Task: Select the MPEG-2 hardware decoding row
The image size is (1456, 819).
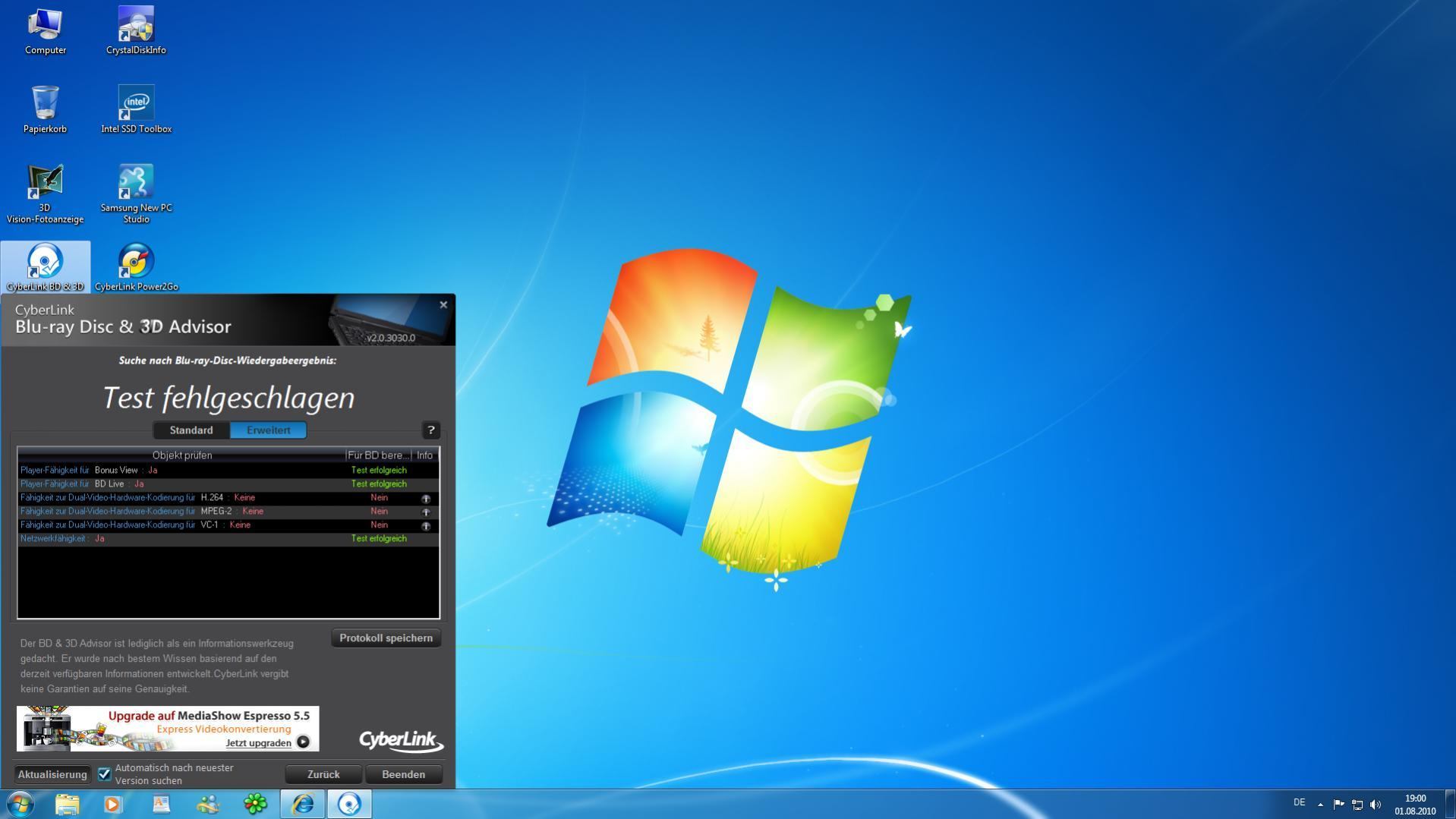Action: [228, 512]
